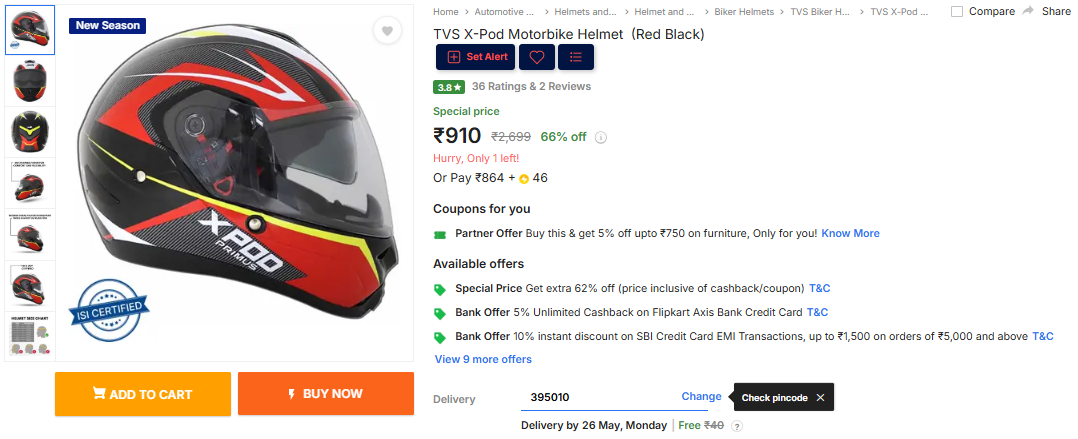
Task: Click the dark heart button beside Set Alert
Action: click(537, 57)
